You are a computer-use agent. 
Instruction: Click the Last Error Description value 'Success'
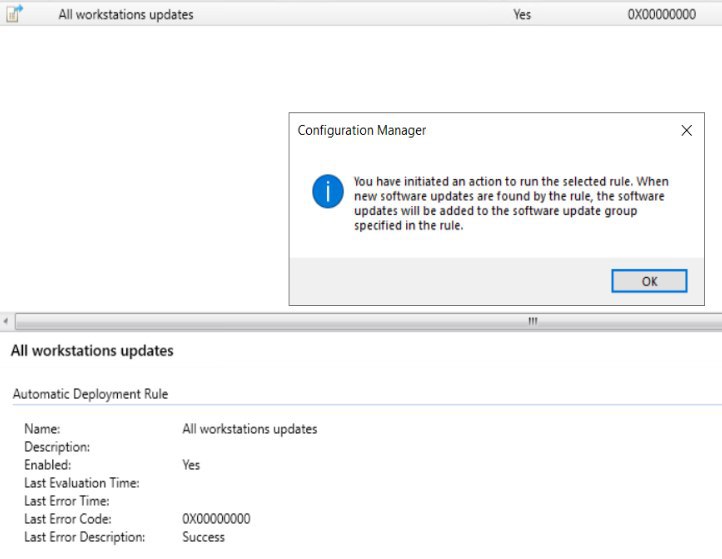click(x=204, y=537)
